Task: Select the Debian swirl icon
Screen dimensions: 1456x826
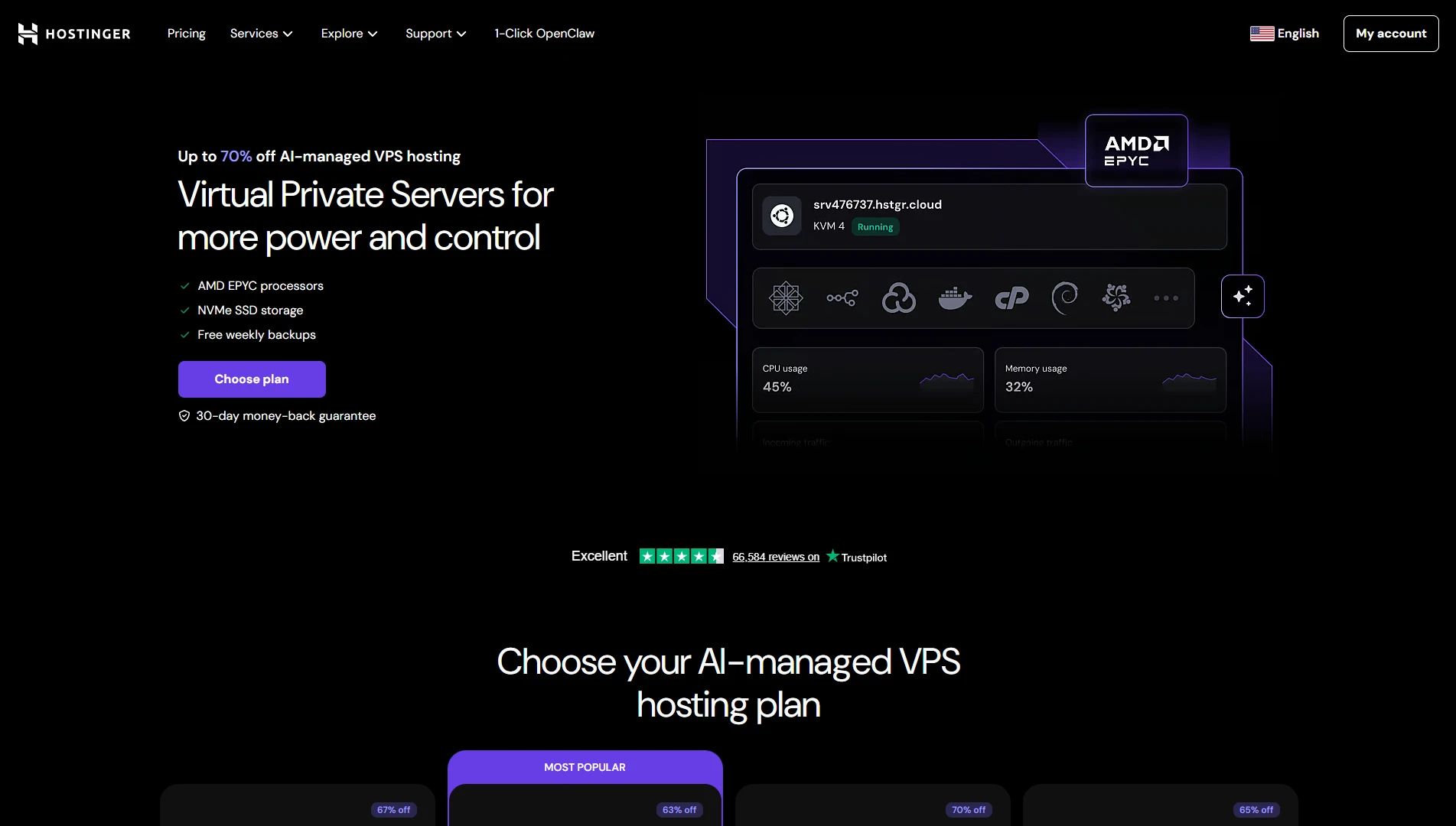Action: pyautogui.click(x=1064, y=298)
